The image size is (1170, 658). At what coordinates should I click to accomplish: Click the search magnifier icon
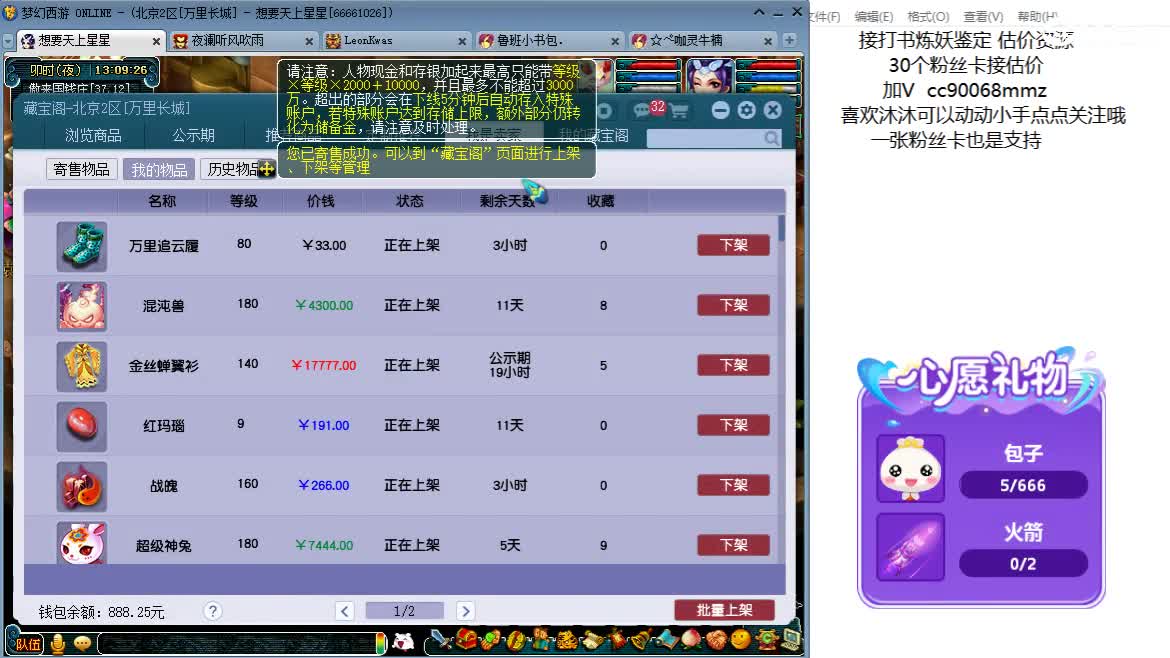pos(770,138)
